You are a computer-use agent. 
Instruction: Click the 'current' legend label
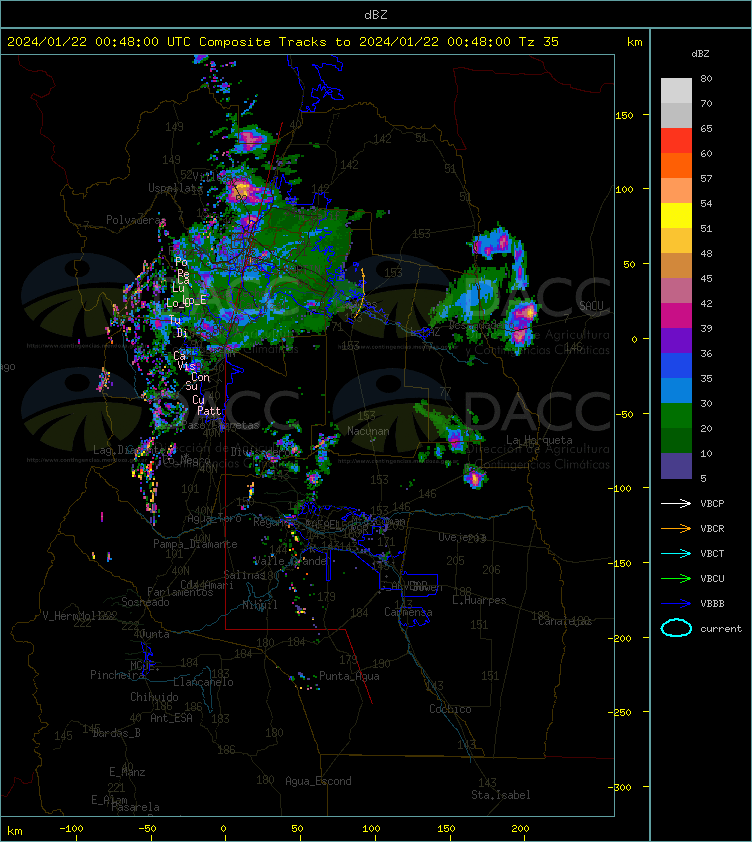(721, 628)
